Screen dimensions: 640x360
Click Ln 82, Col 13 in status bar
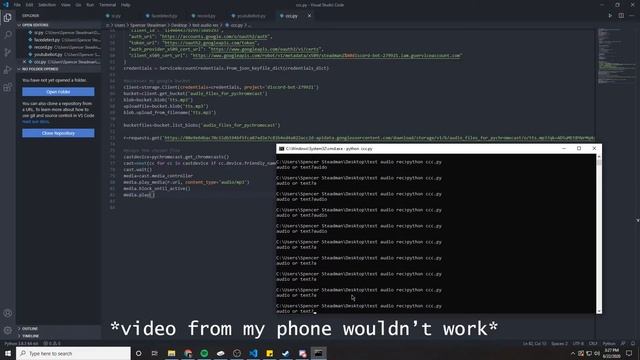pos(534,344)
